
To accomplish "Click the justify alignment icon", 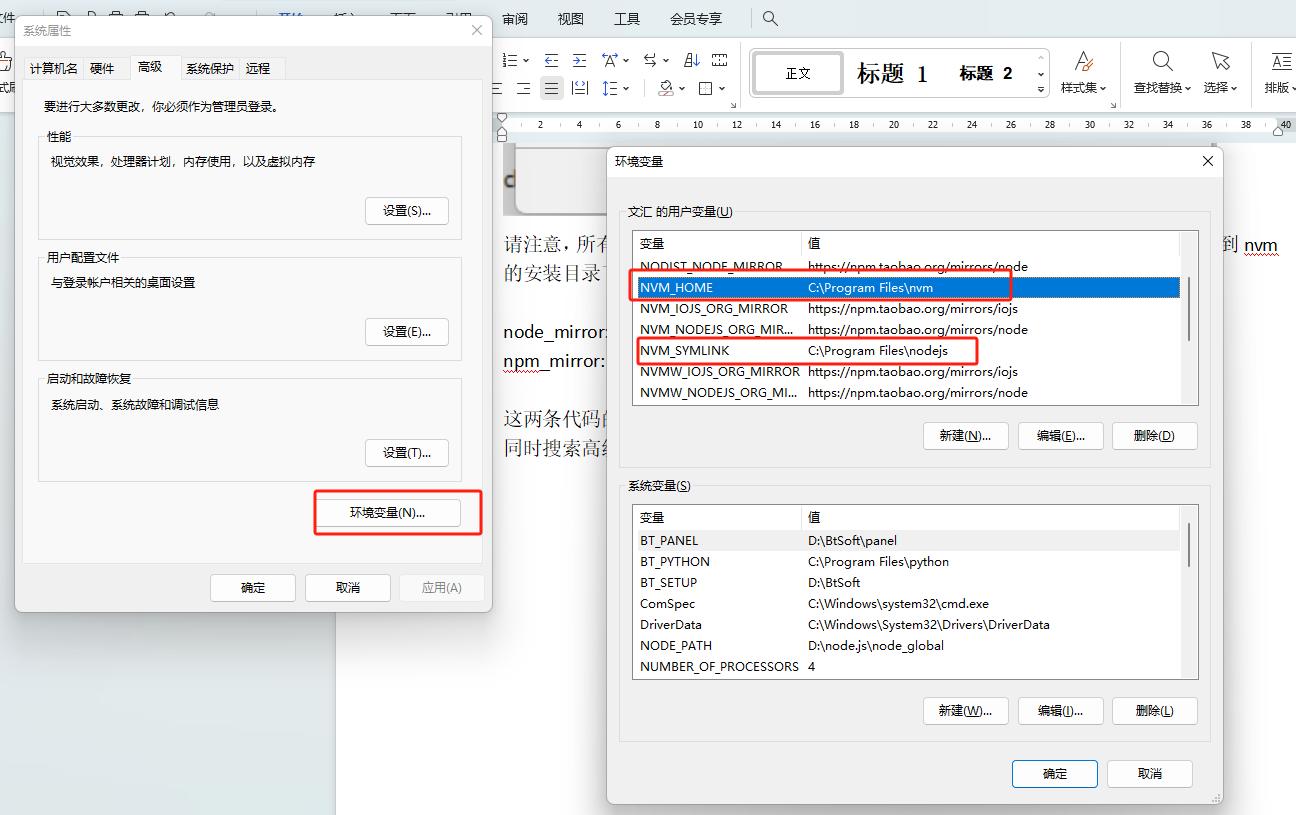I will (x=552, y=88).
